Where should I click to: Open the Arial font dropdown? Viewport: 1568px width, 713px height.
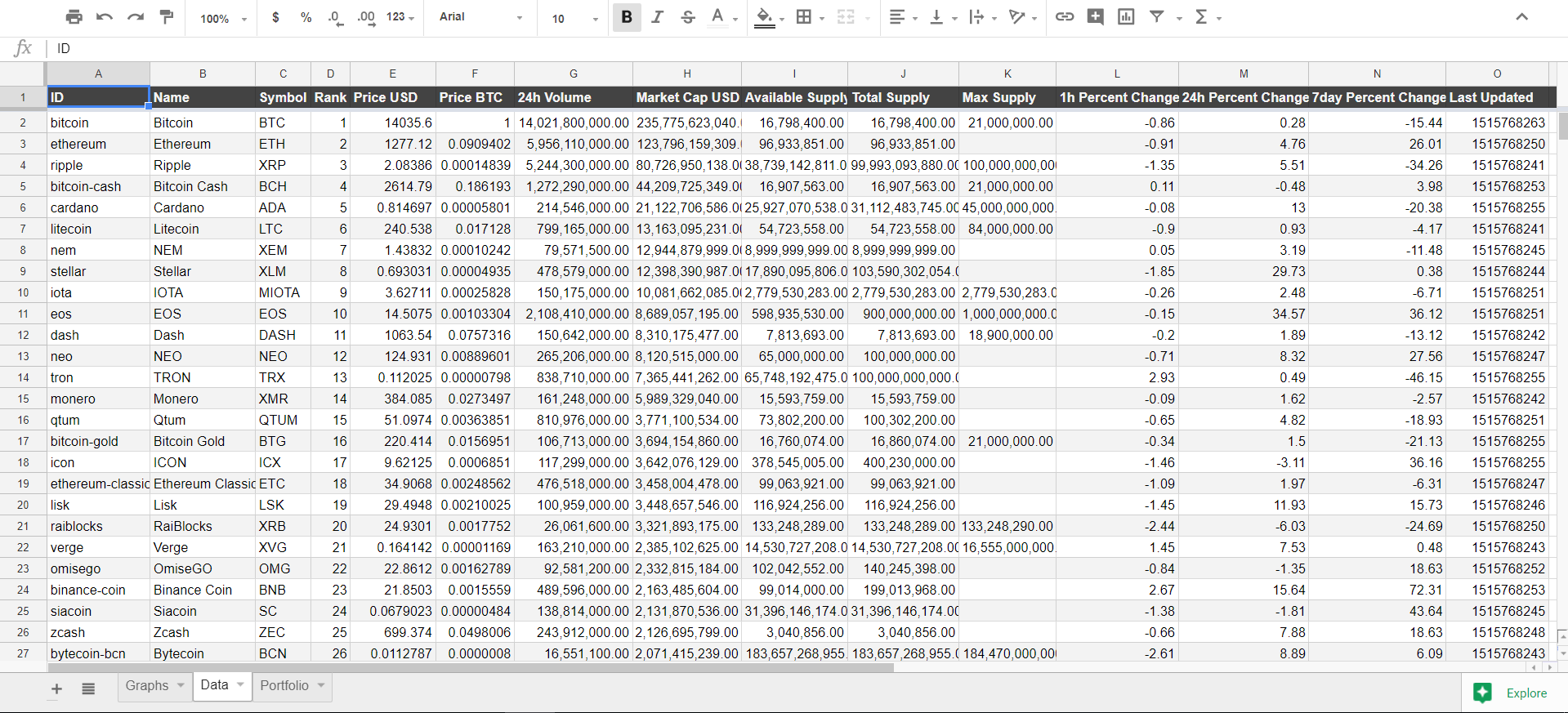coord(480,17)
